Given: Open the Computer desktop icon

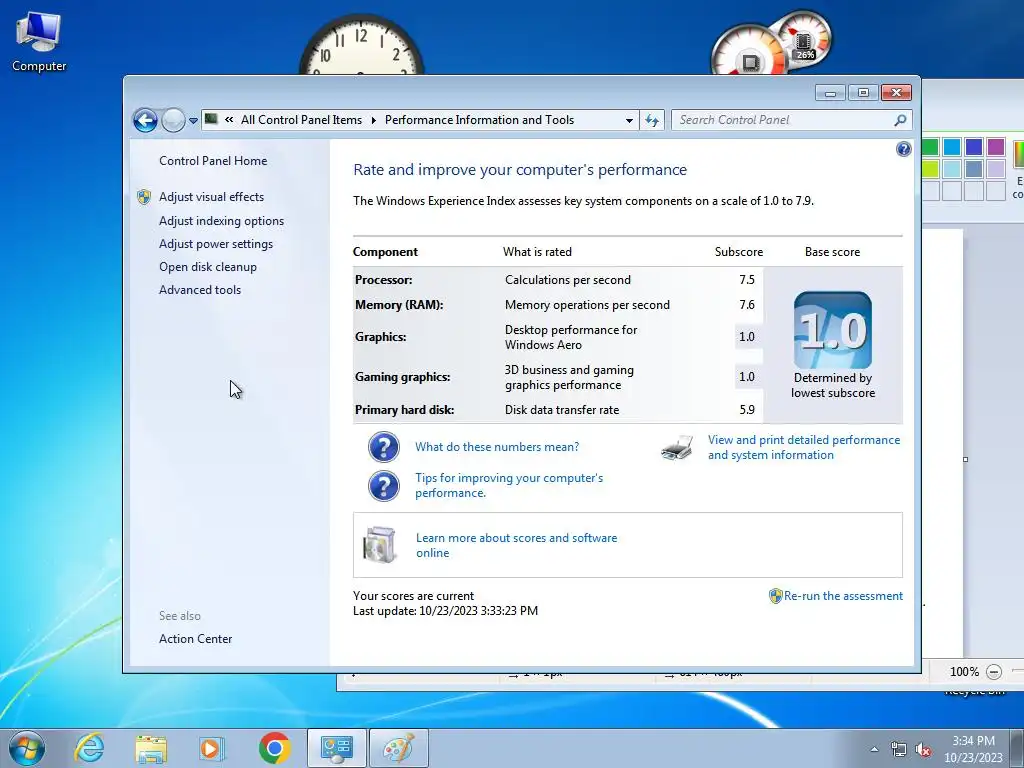Looking at the screenshot, I should 39,41.
